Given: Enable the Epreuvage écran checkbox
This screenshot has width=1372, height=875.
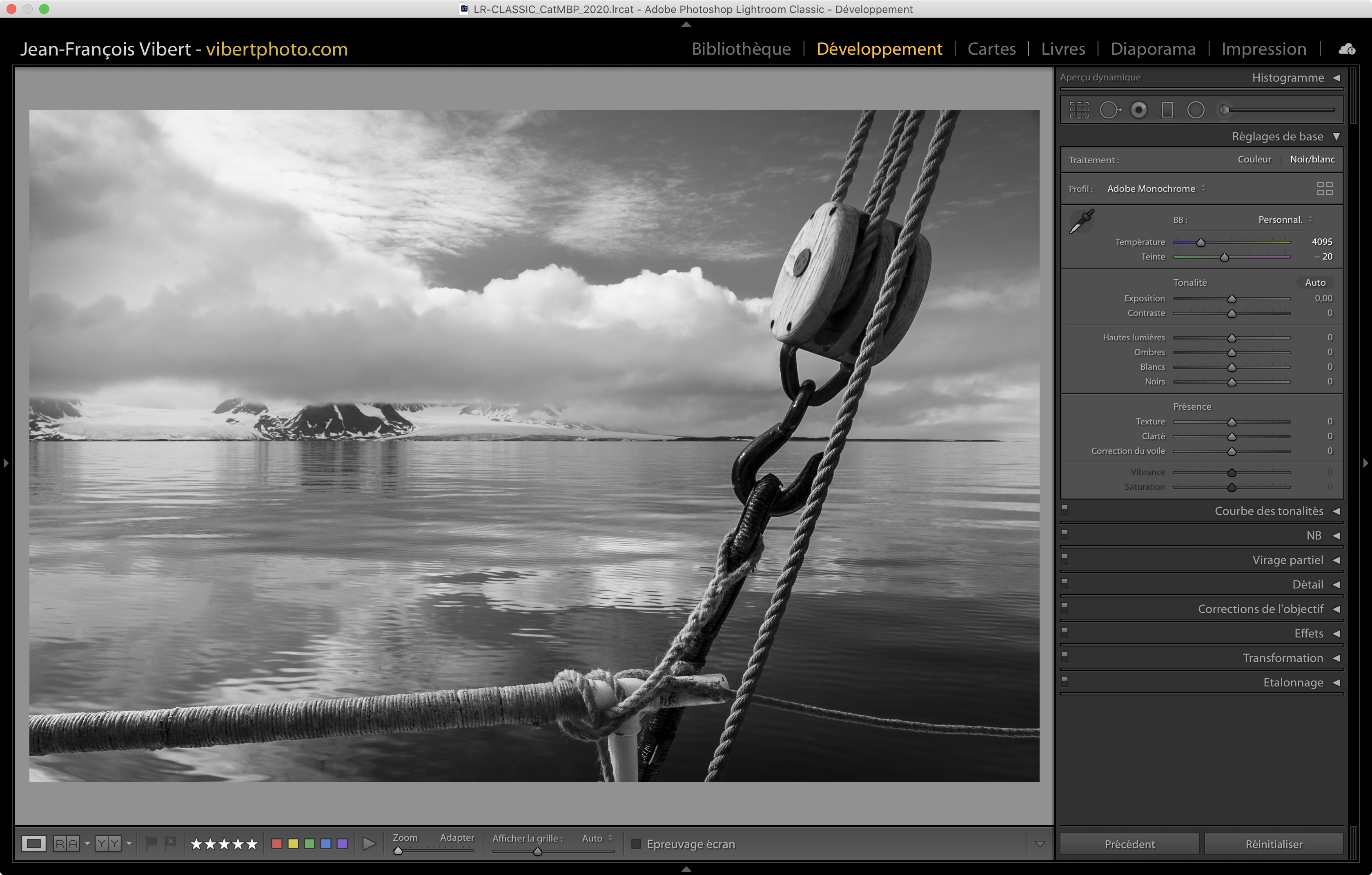Looking at the screenshot, I should [x=636, y=844].
